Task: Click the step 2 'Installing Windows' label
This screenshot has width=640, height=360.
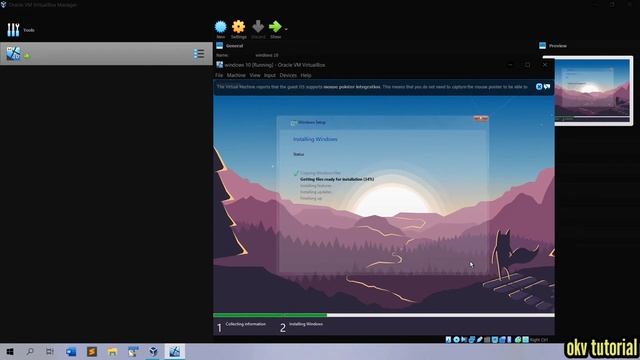Action: [306, 324]
